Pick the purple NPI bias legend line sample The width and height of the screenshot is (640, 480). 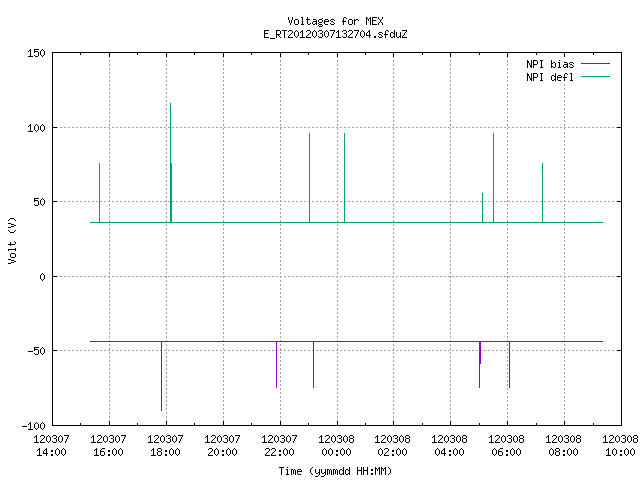click(x=595, y=64)
